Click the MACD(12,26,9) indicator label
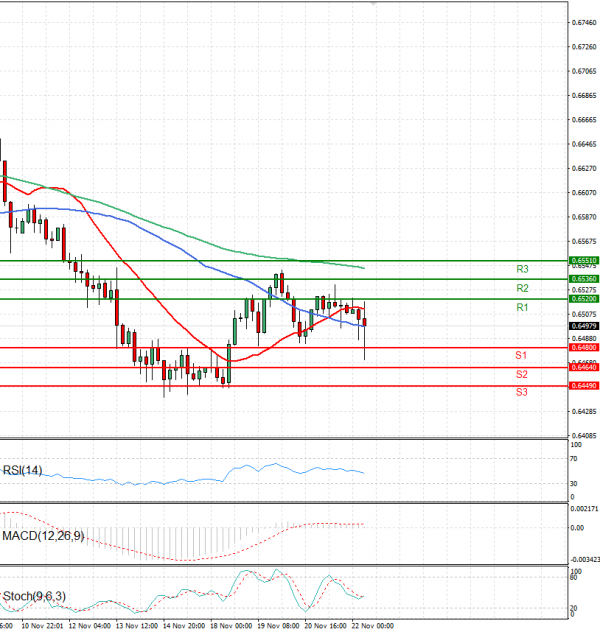The image size is (600, 632). tap(43, 536)
